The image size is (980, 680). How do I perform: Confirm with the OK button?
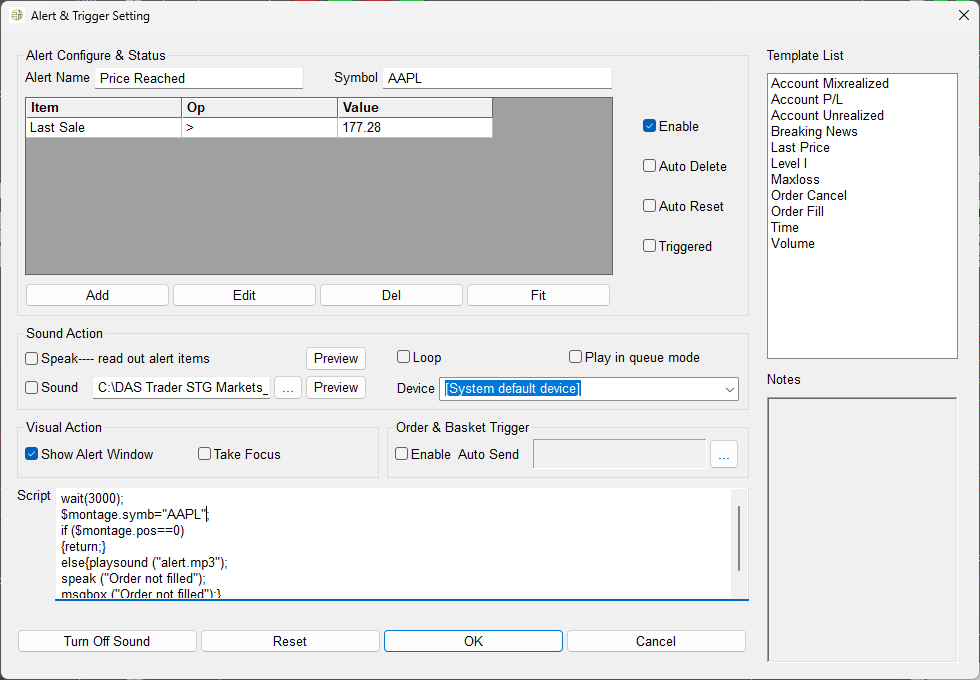click(x=473, y=641)
